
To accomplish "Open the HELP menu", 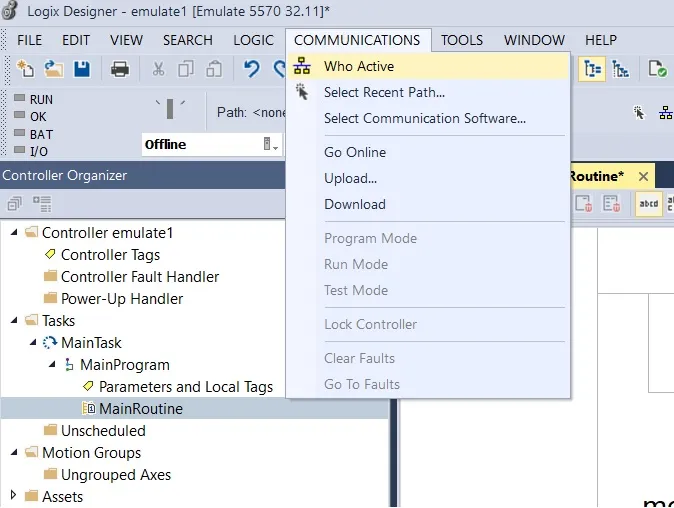I will coord(600,40).
